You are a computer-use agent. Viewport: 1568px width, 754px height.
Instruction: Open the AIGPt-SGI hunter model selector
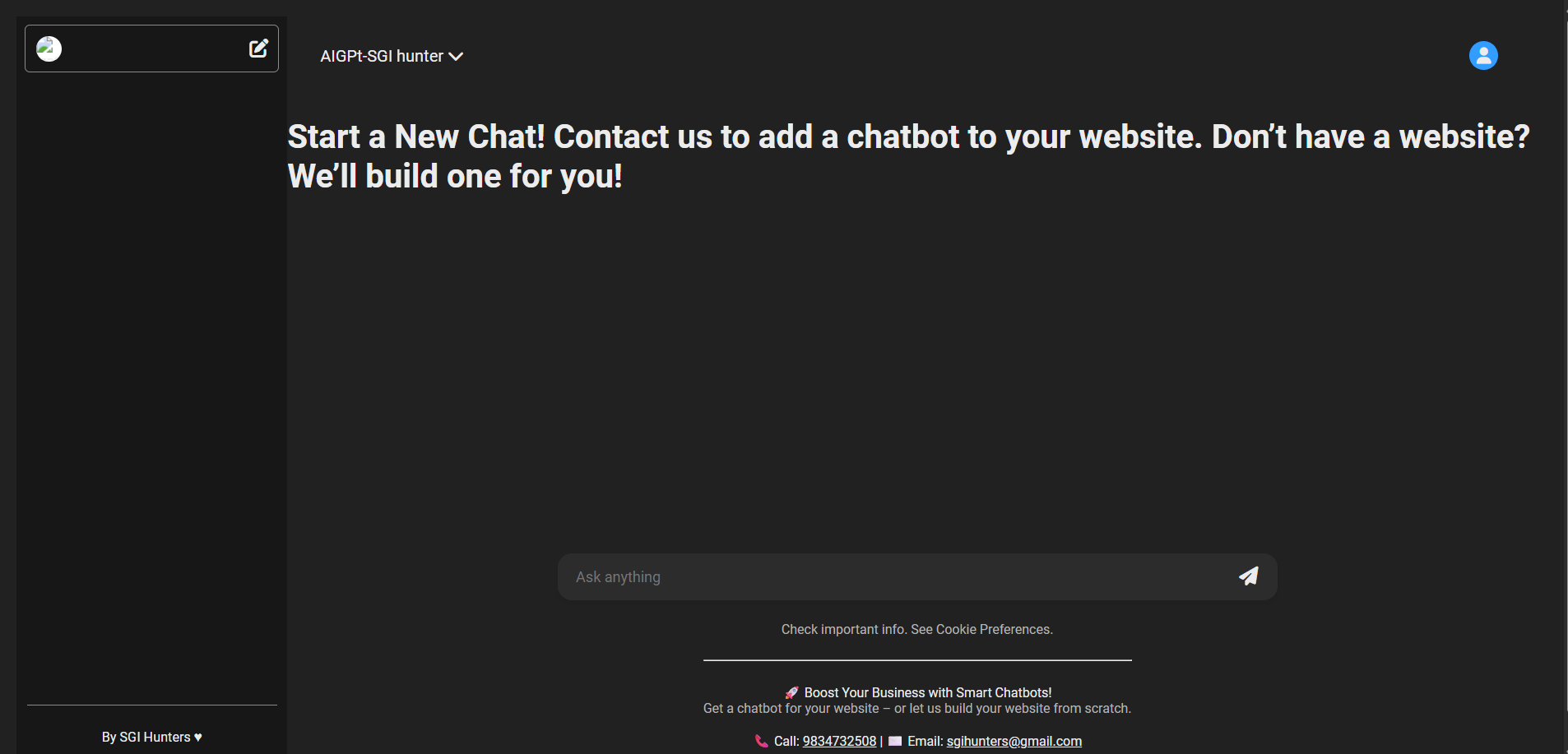point(382,57)
